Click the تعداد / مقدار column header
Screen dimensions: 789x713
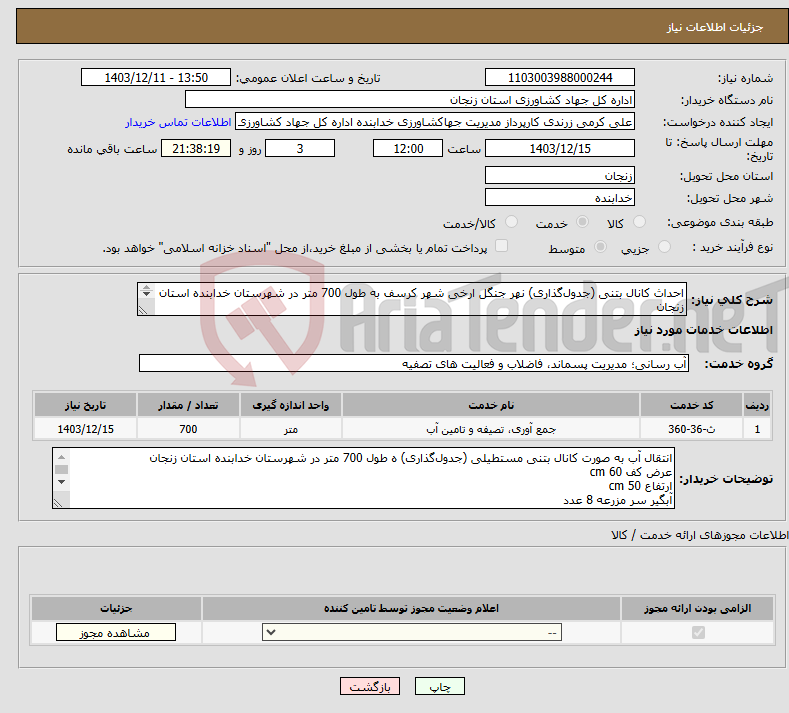point(188,405)
